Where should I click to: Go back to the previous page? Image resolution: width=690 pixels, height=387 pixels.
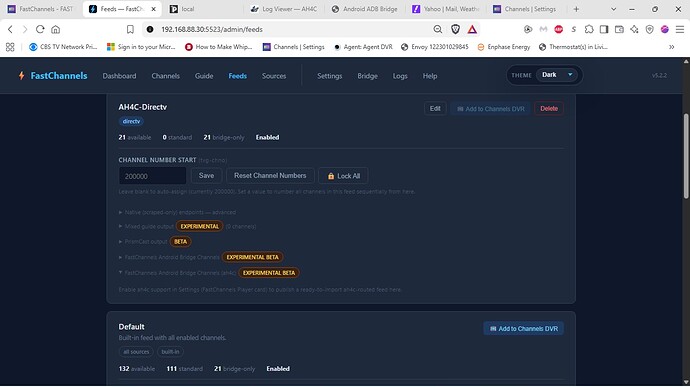[x=10, y=29]
